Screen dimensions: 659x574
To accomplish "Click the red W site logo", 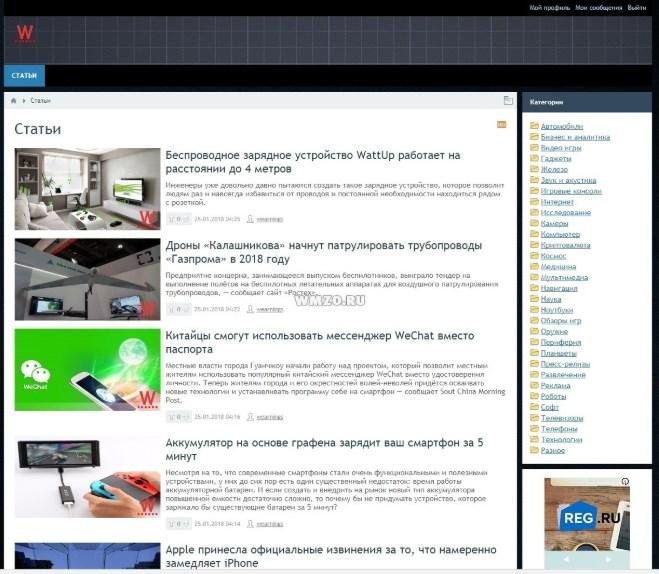I will point(25,34).
